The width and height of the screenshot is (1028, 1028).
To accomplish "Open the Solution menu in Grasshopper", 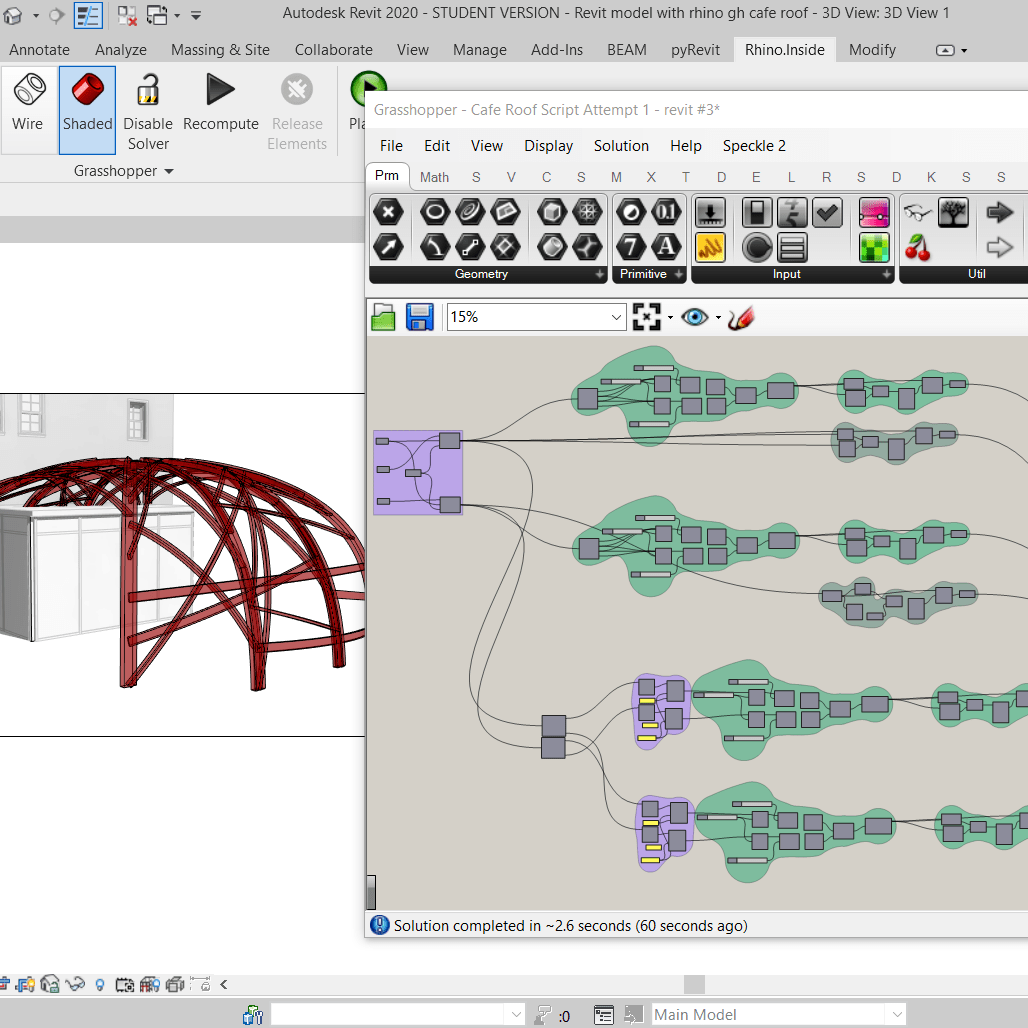I will (x=621, y=146).
